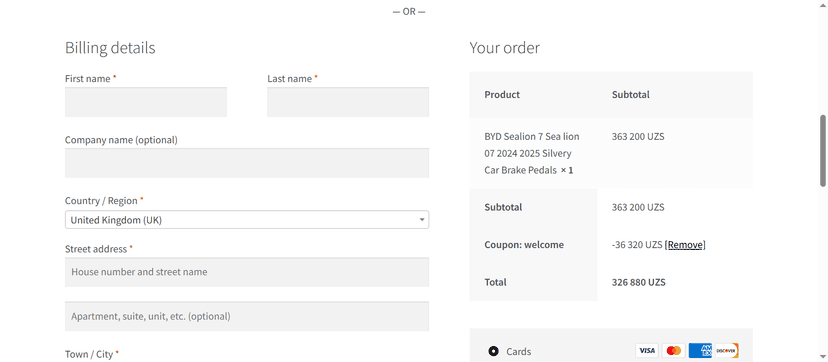Click into the Company name field
This screenshot has height=362, width=828.
(247, 163)
